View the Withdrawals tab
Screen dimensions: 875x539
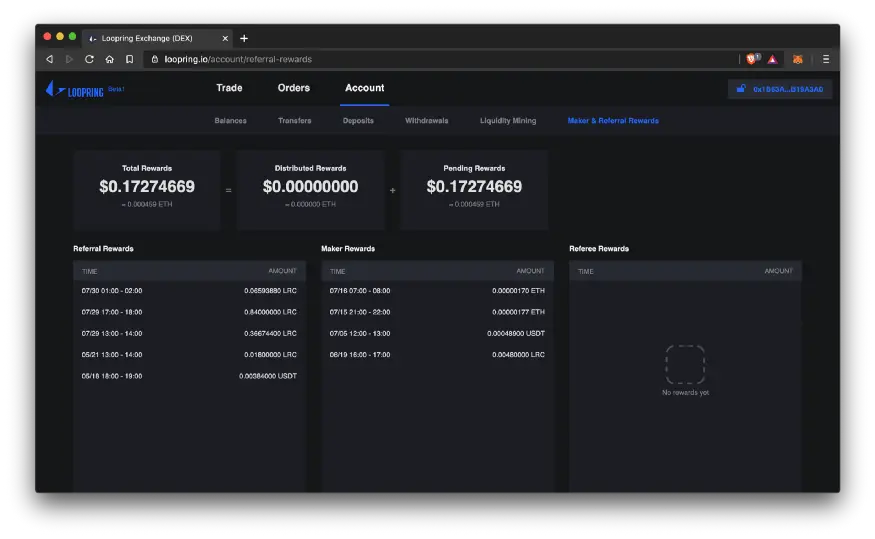click(426, 121)
